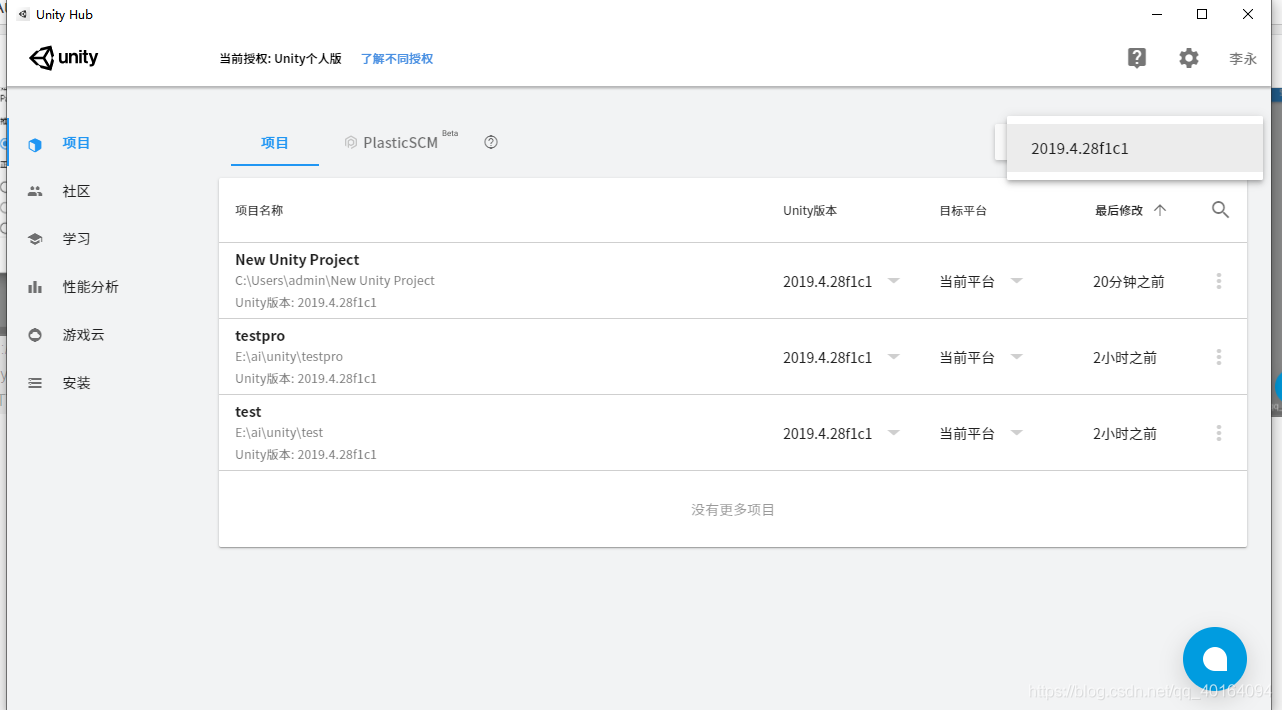Image resolution: width=1282 pixels, height=710 pixels.
Task: Expand Unity version dropdown for New Unity Project
Action: point(894,281)
